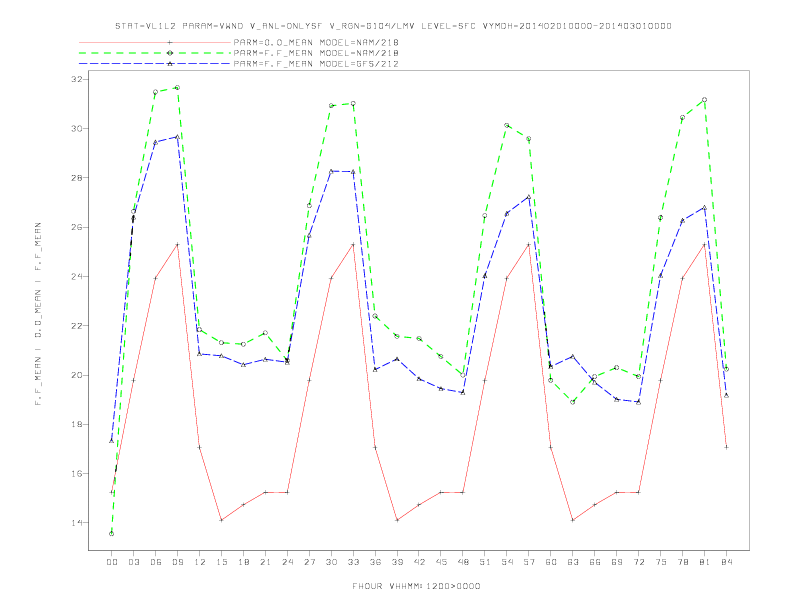The image size is (792, 612).
Task: Click blue triangle data point at hour 30
Action: click(x=331, y=171)
